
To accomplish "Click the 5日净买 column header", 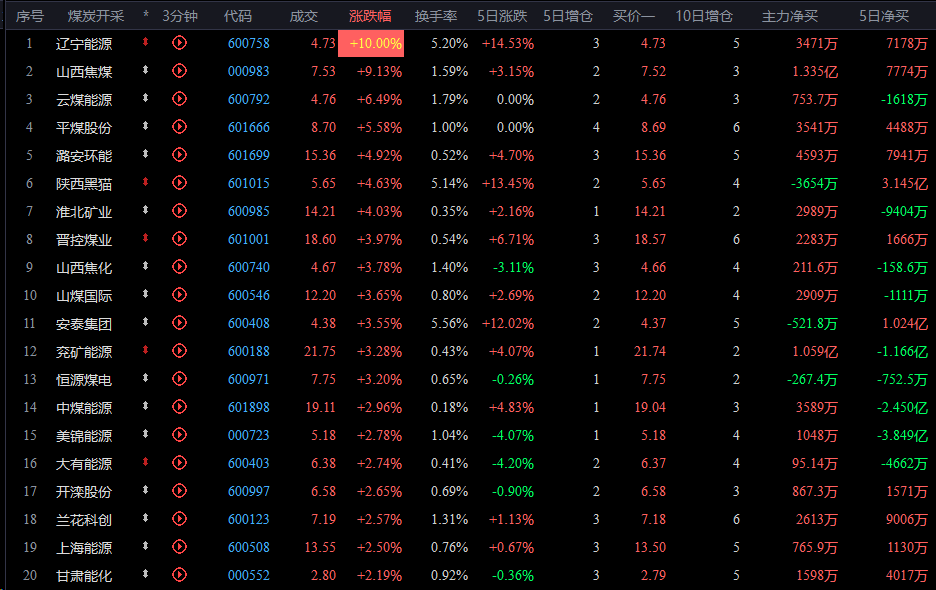I will (x=884, y=16).
